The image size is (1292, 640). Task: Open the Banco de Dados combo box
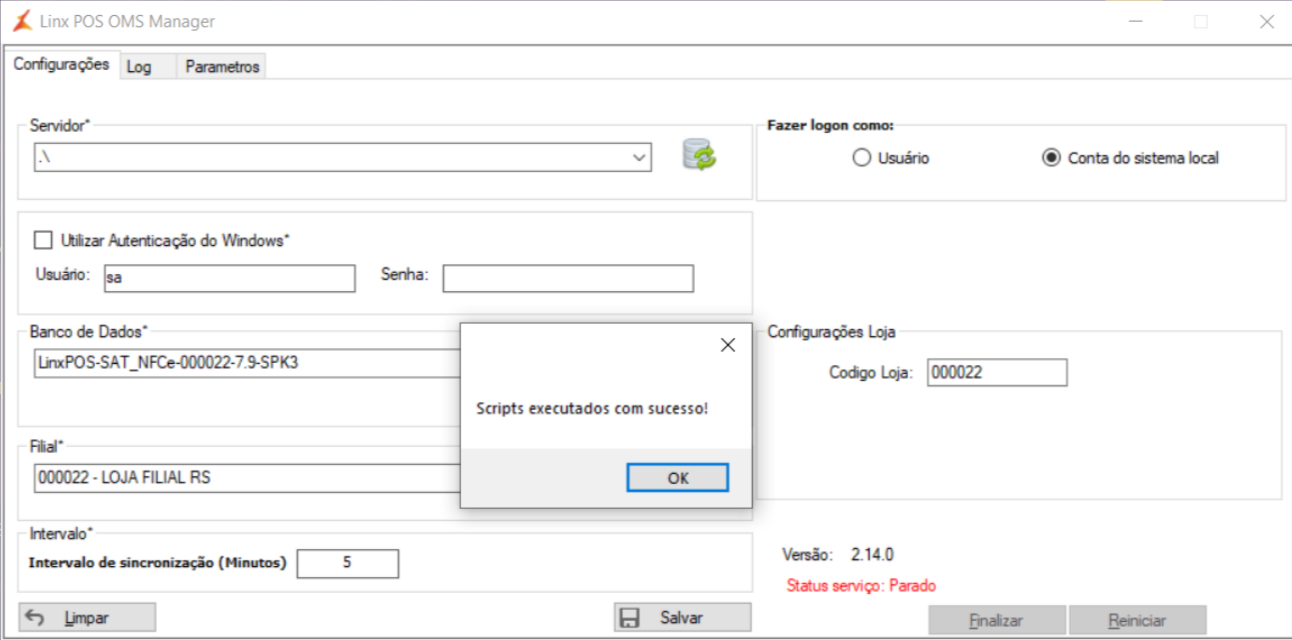(x=247, y=363)
